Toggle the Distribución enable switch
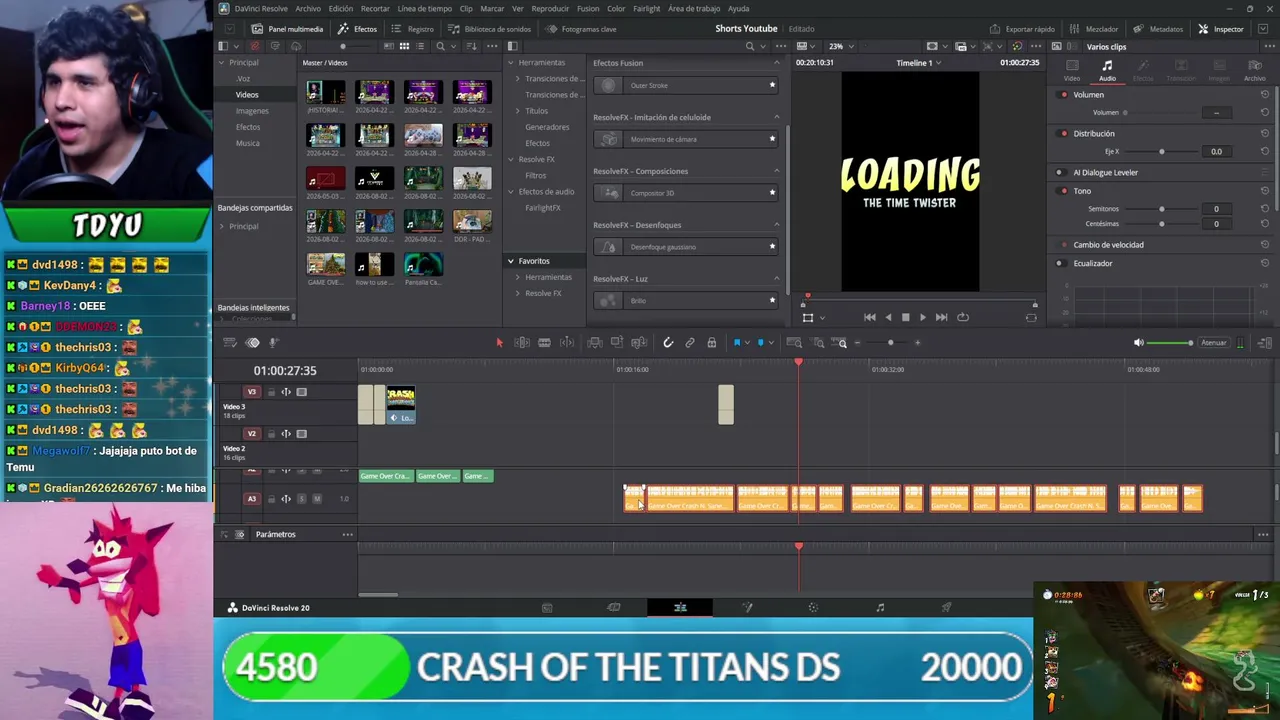1280x720 pixels. click(1064, 133)
